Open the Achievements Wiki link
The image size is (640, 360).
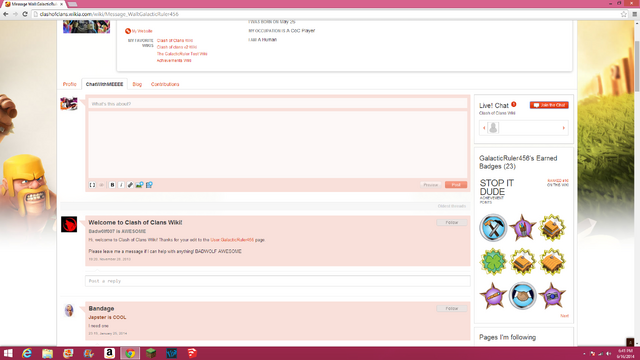tap(174, 60)
